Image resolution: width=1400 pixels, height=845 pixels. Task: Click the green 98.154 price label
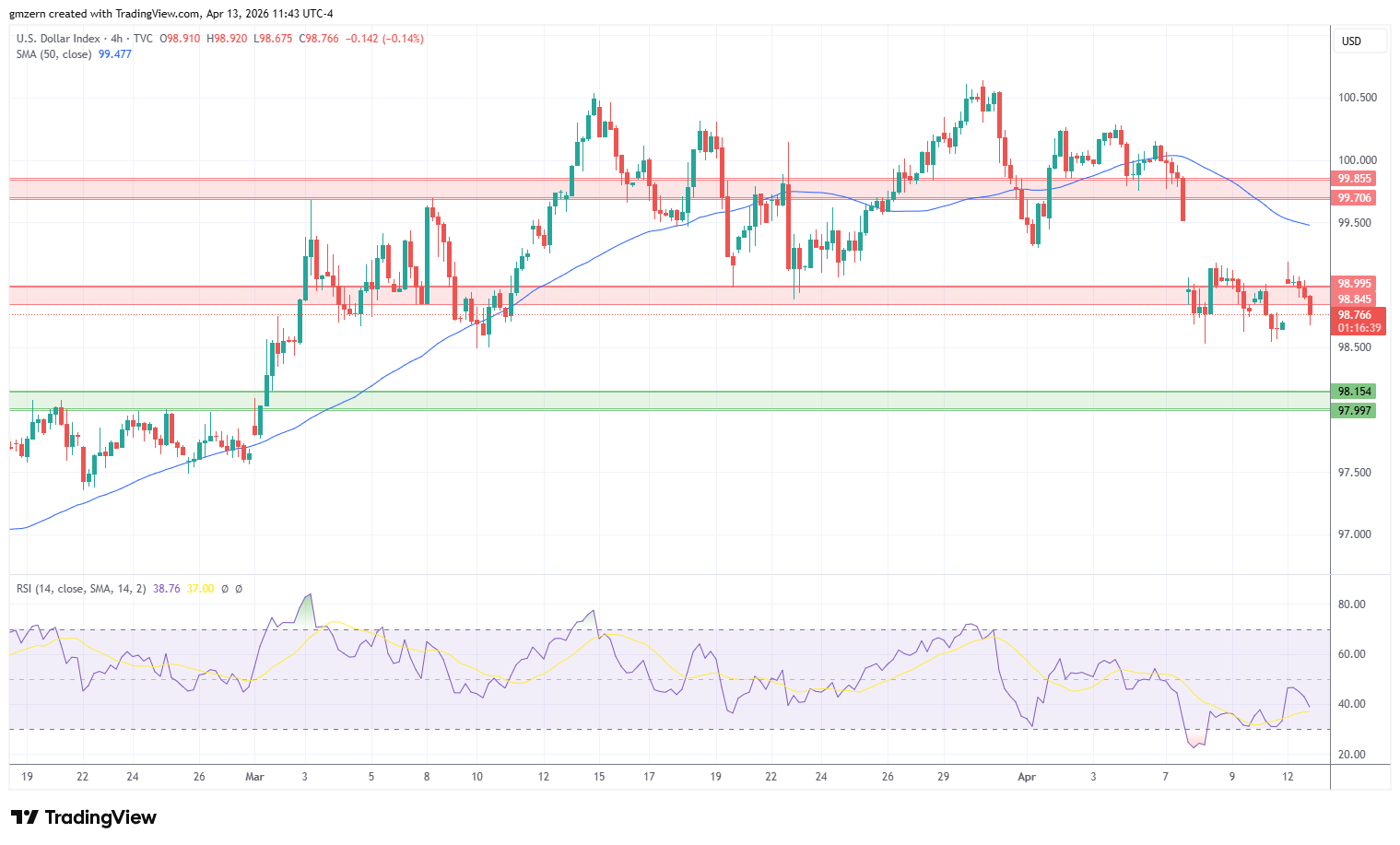[1354, 392]
